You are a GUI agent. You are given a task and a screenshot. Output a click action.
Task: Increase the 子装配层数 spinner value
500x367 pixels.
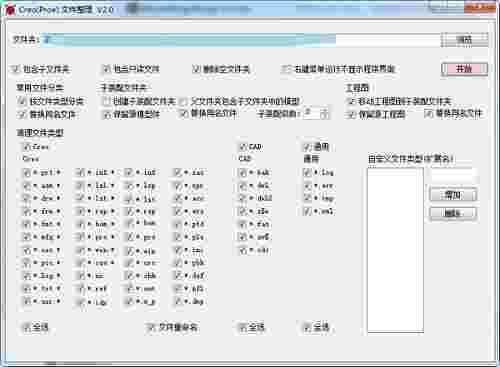(324, 110)
